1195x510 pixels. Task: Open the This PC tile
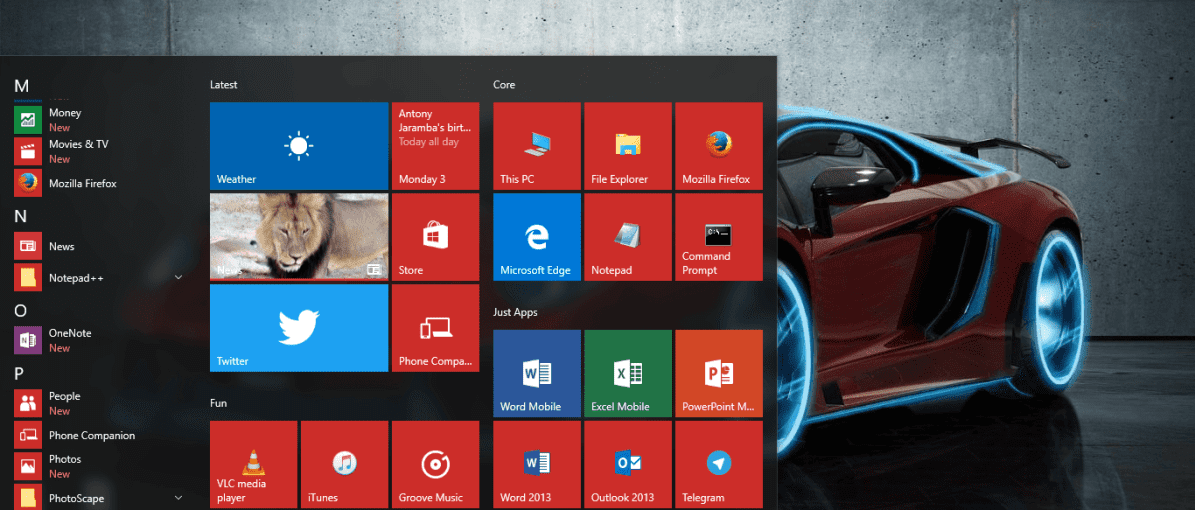click(x=537, y=146)
